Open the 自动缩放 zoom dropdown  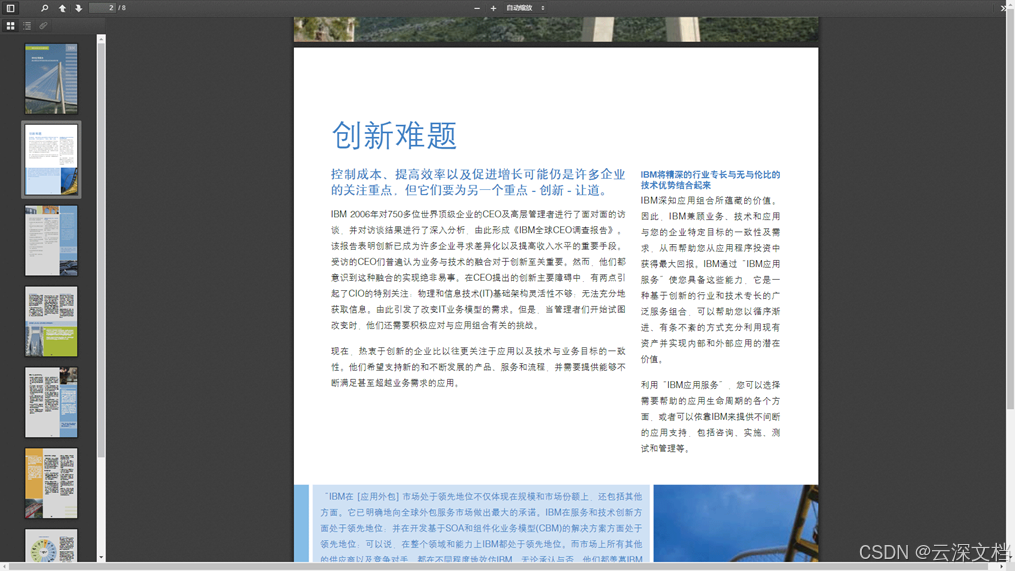[525, 8]
